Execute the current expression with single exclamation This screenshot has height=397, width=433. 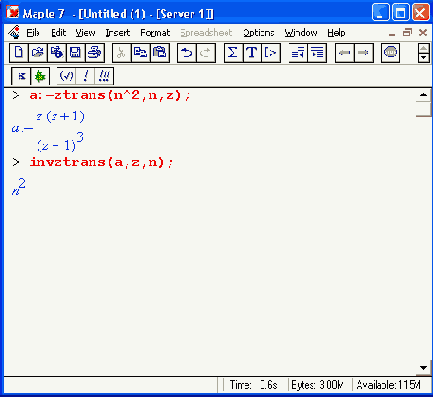(85, 76)
